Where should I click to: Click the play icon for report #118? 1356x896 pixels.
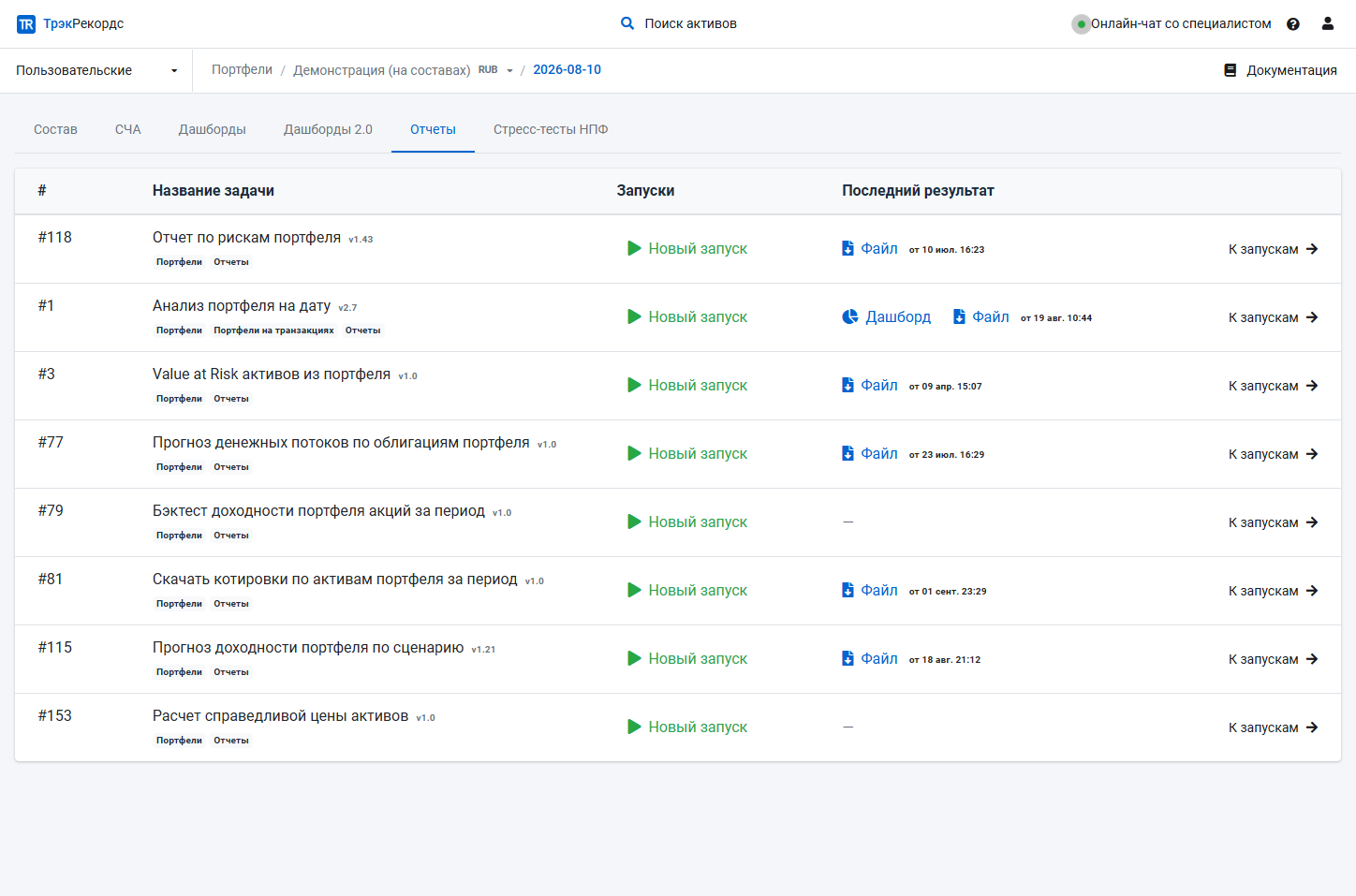pos(634,248)
